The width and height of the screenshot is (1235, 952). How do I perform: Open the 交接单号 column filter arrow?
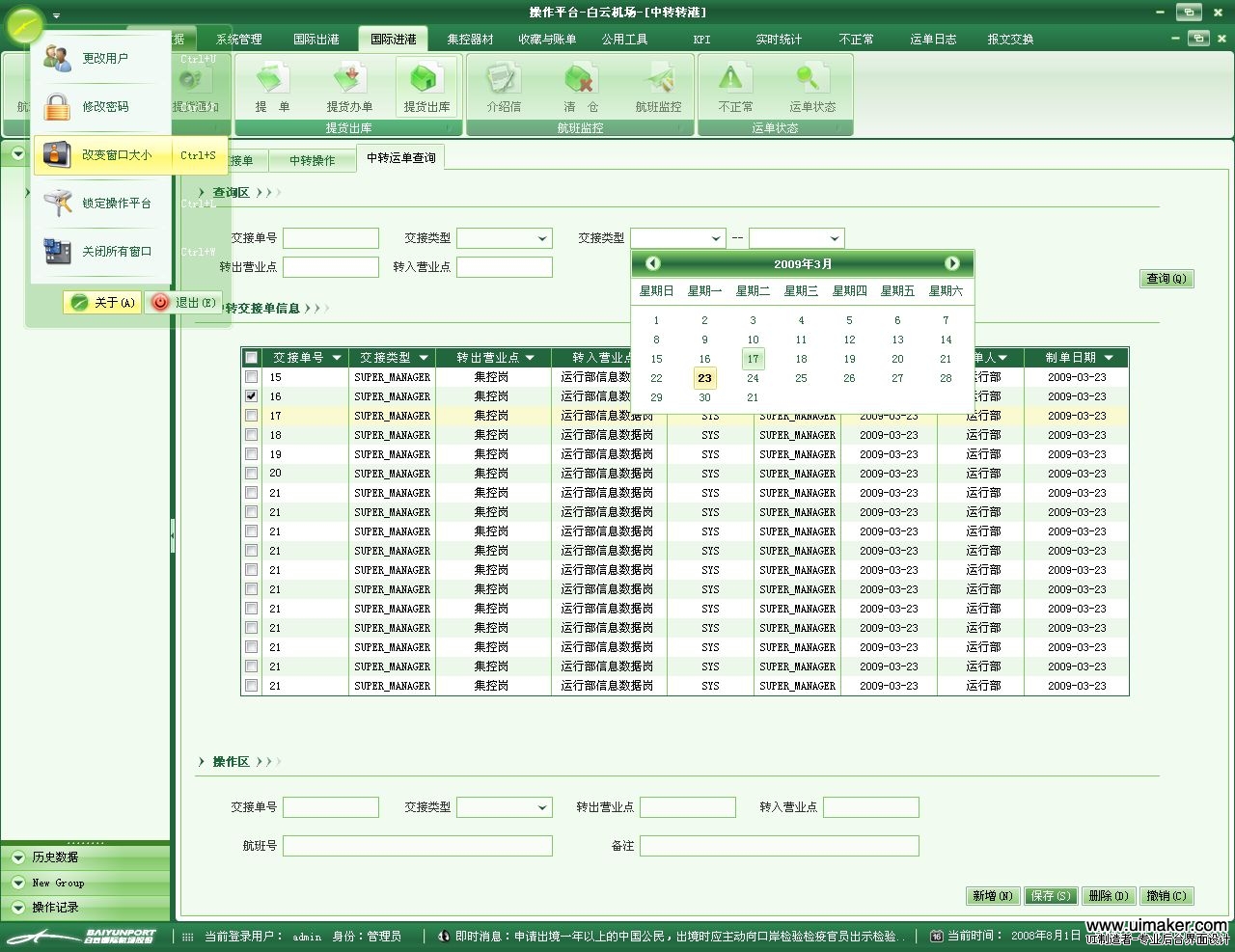pyautogui.click(x=337, y=358)
